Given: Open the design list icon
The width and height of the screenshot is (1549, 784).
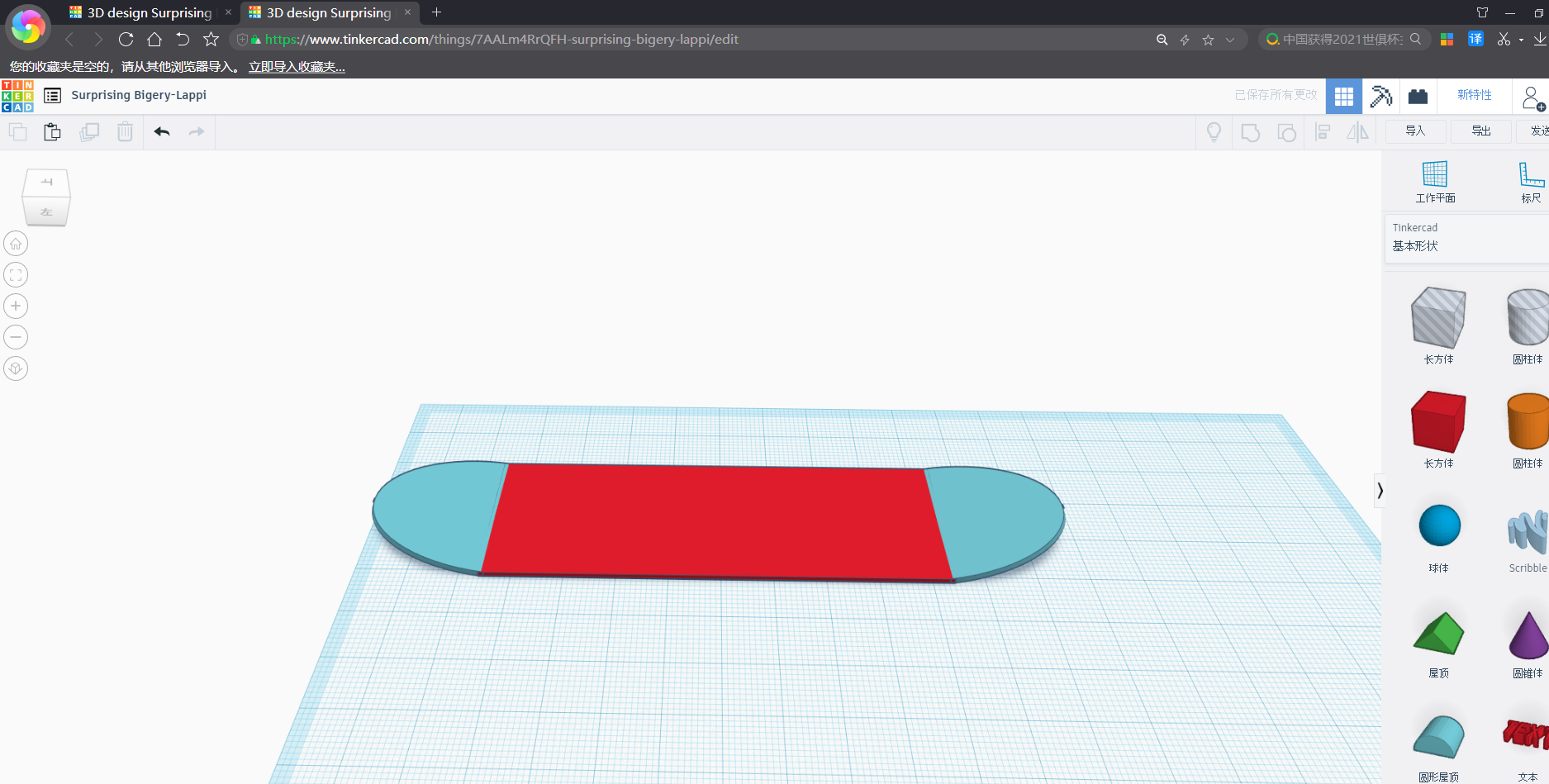Looking at the screenshot, I should click(x=52, y=96).
